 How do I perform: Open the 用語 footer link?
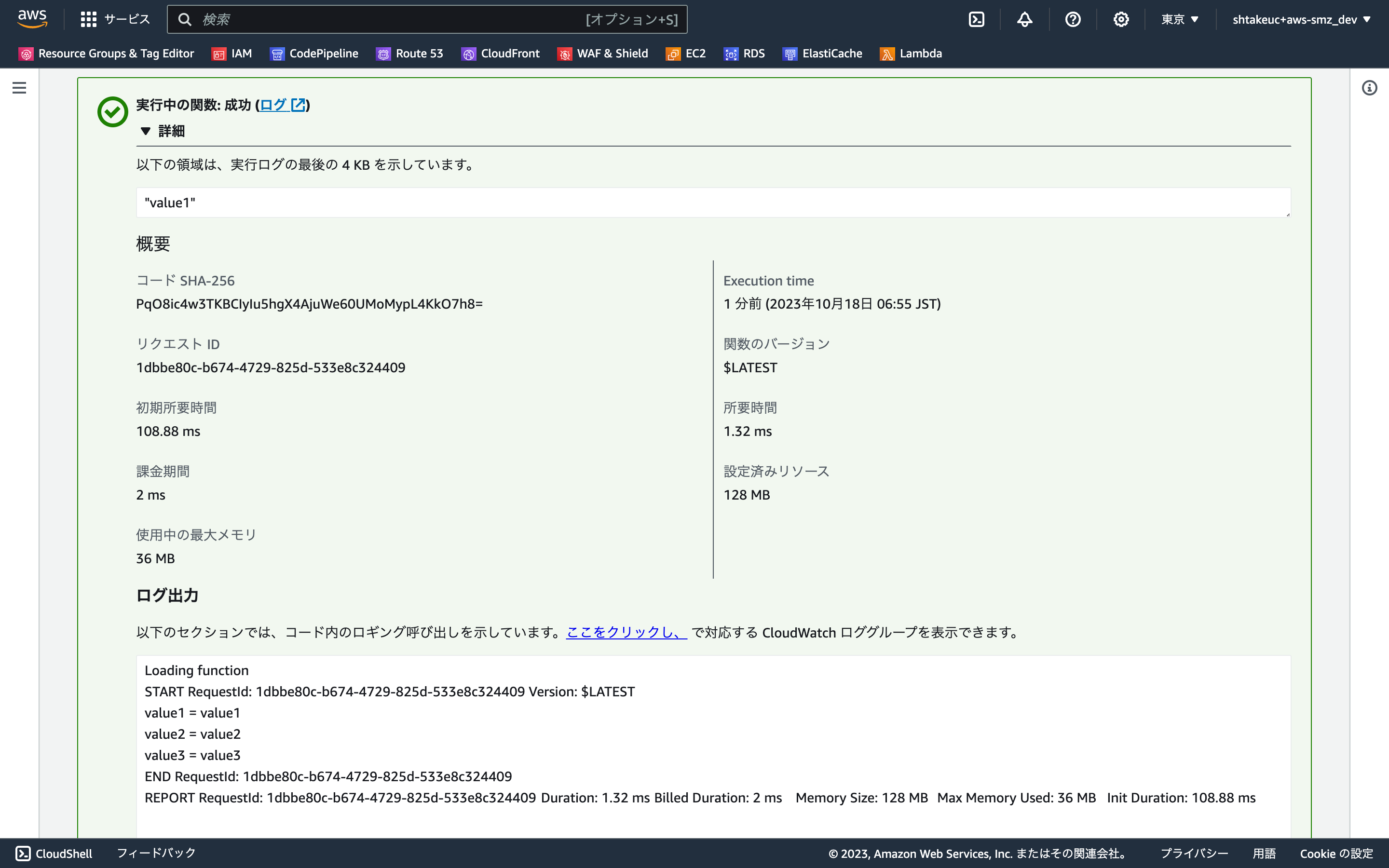[x=1264, y=854]
